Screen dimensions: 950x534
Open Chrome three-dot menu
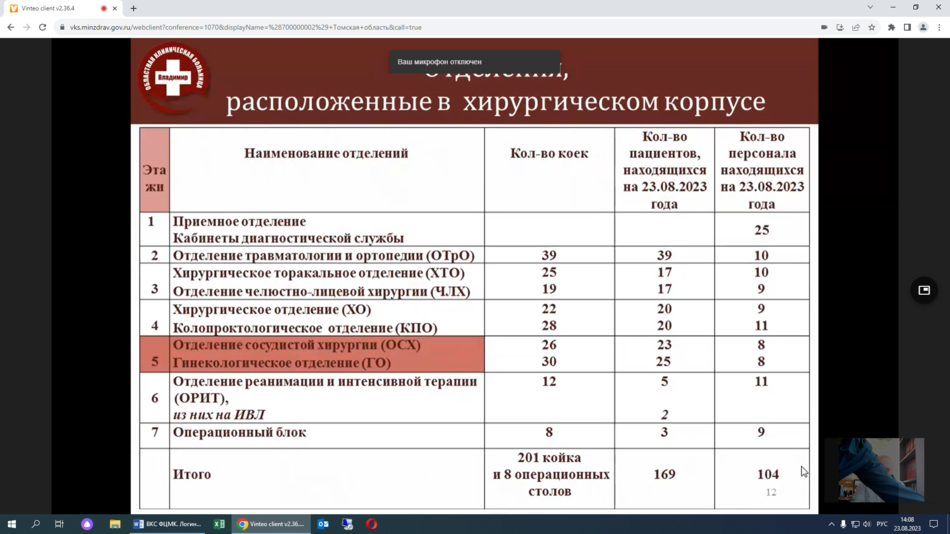coord(939,27)
